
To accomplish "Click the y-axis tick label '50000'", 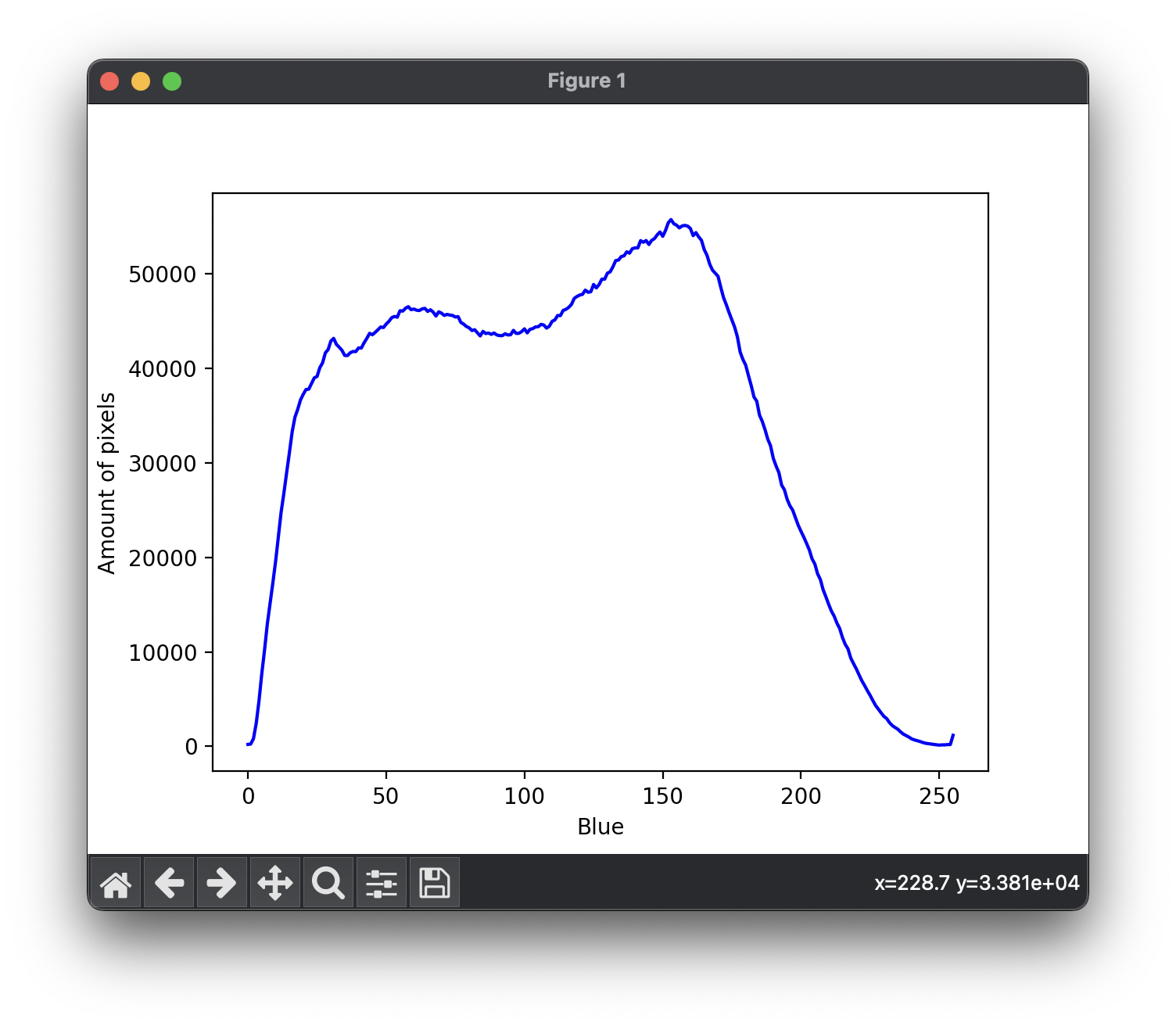I will (x=163, y=274).
